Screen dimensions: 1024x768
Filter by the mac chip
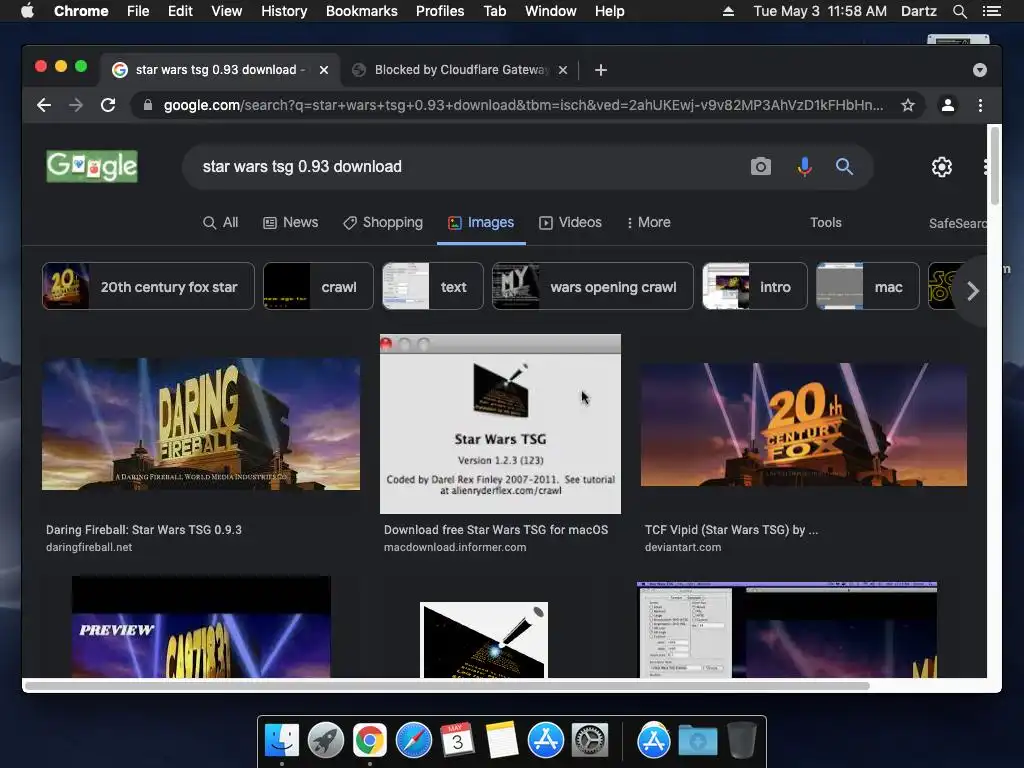click(867, 286)
